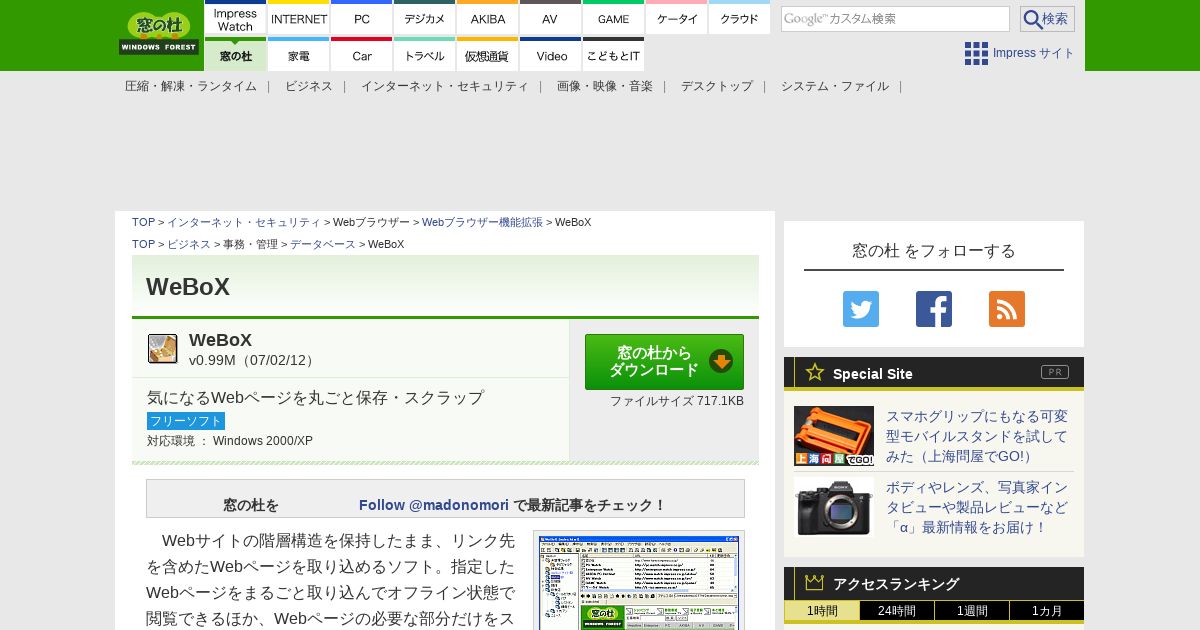Open the INTERNET site tab

tap(299, 19)
